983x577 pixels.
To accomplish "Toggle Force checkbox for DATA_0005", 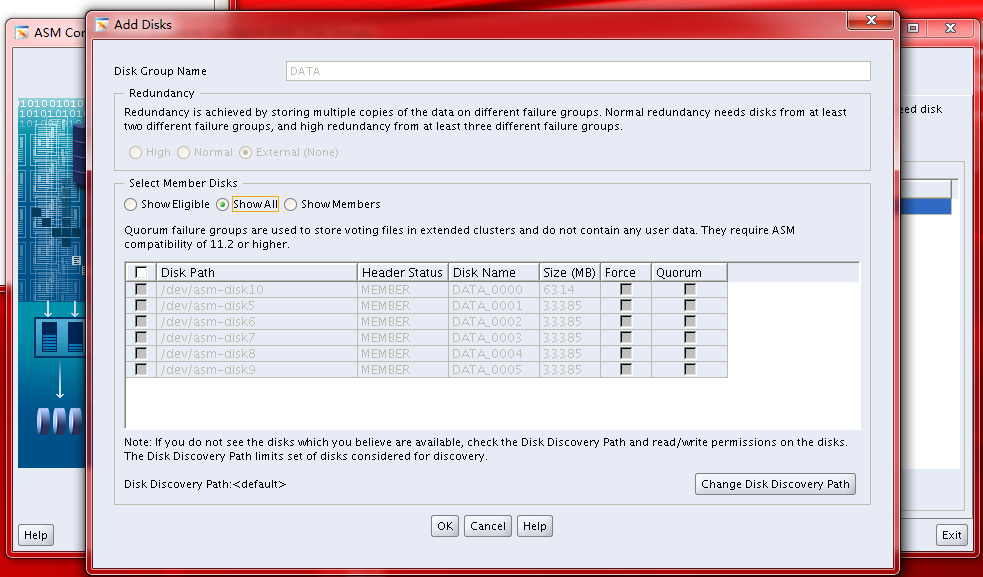I will coord(626,369).
